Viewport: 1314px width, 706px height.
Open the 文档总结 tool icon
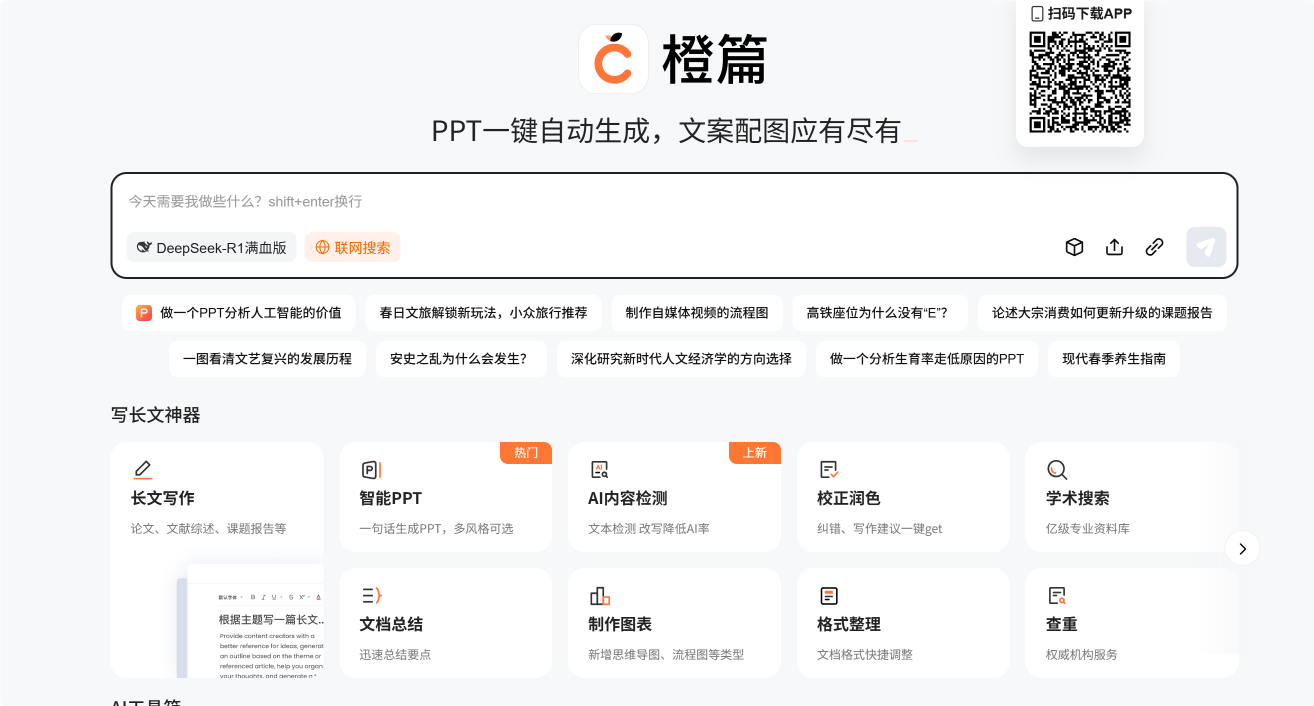point(371,596)
